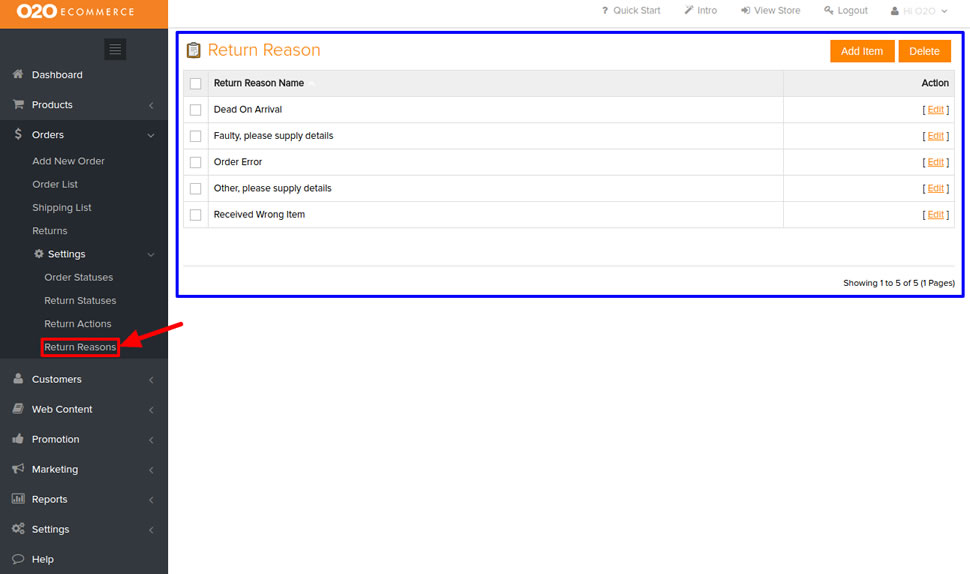Click the bottom Settings cogs icon
Screen dimensions: 970x574
[18, 529]
